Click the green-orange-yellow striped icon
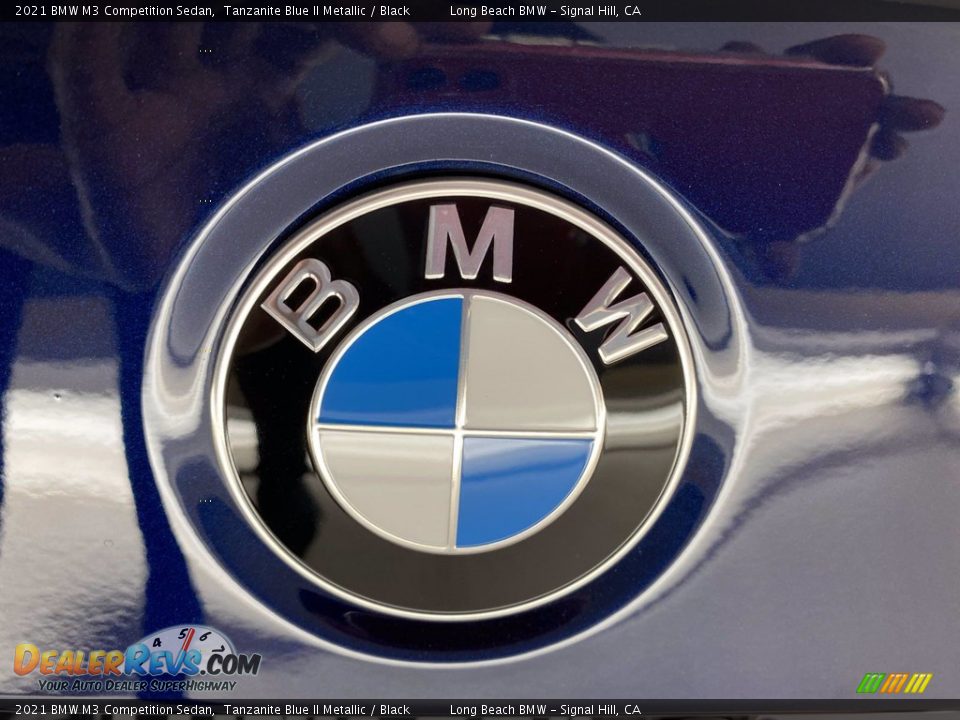 tap(894, 683)
